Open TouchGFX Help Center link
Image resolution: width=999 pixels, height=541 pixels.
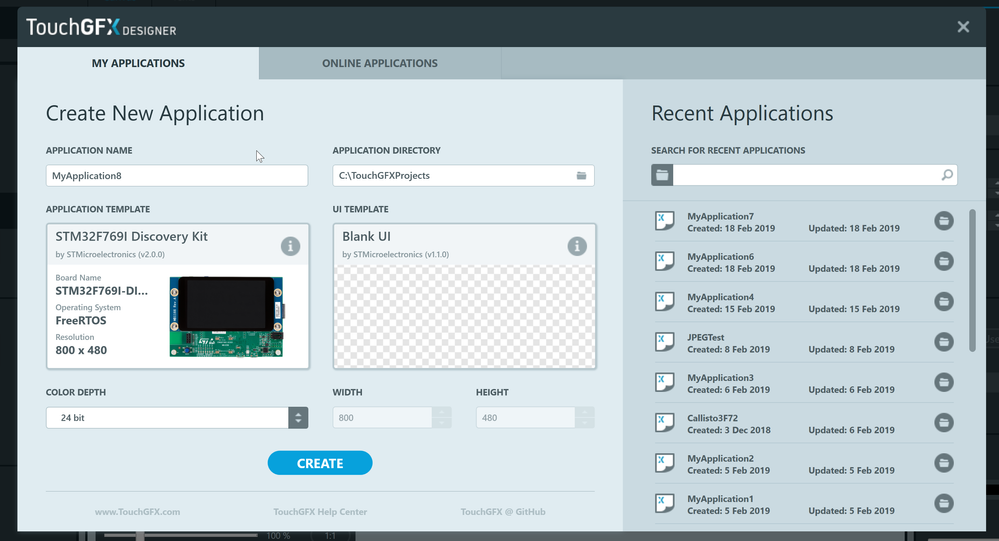(x=320, y=512)
